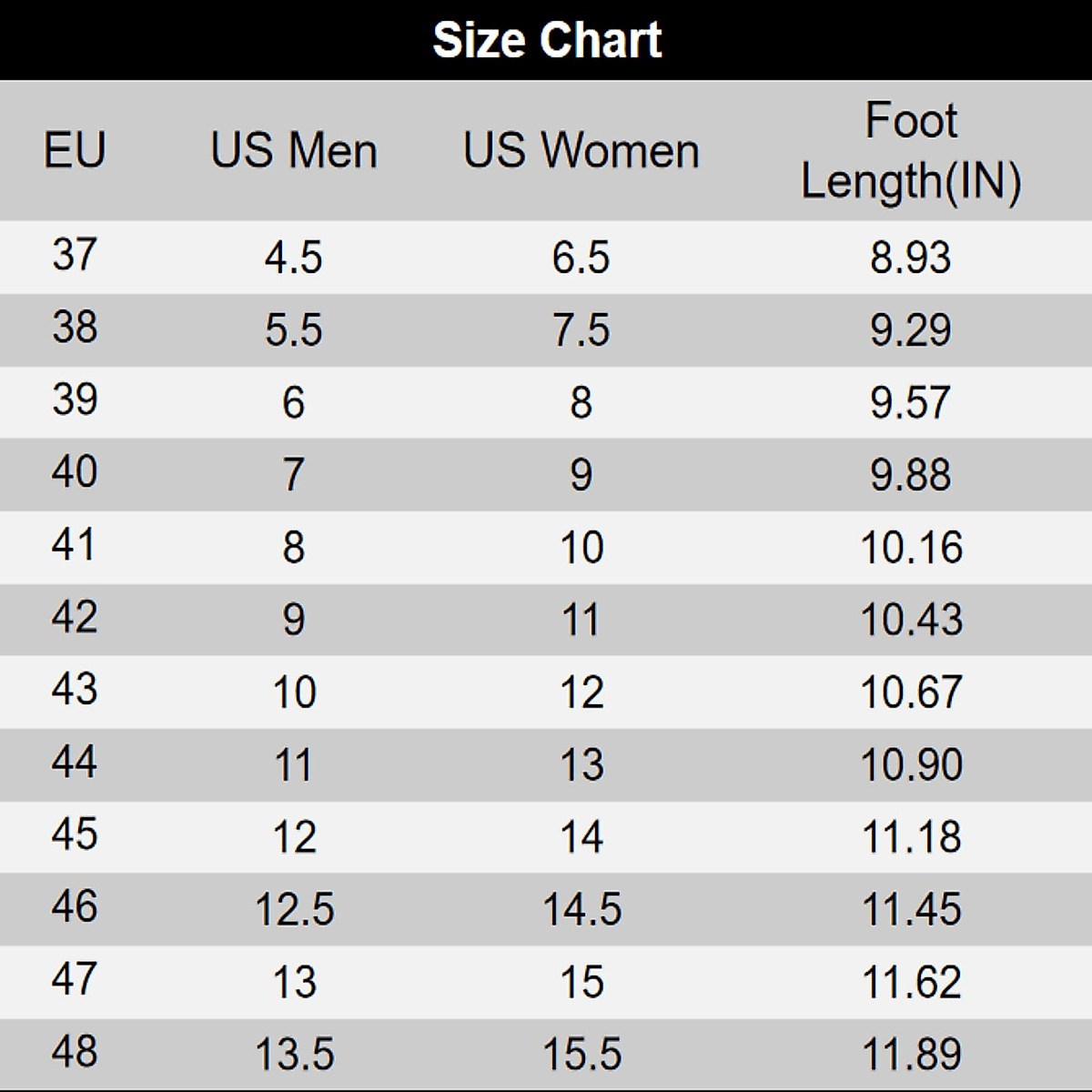Viewport: 1092px width, 1092px height.
Task: Click EU size 40 cell
Action: click(x=75, y=472)
